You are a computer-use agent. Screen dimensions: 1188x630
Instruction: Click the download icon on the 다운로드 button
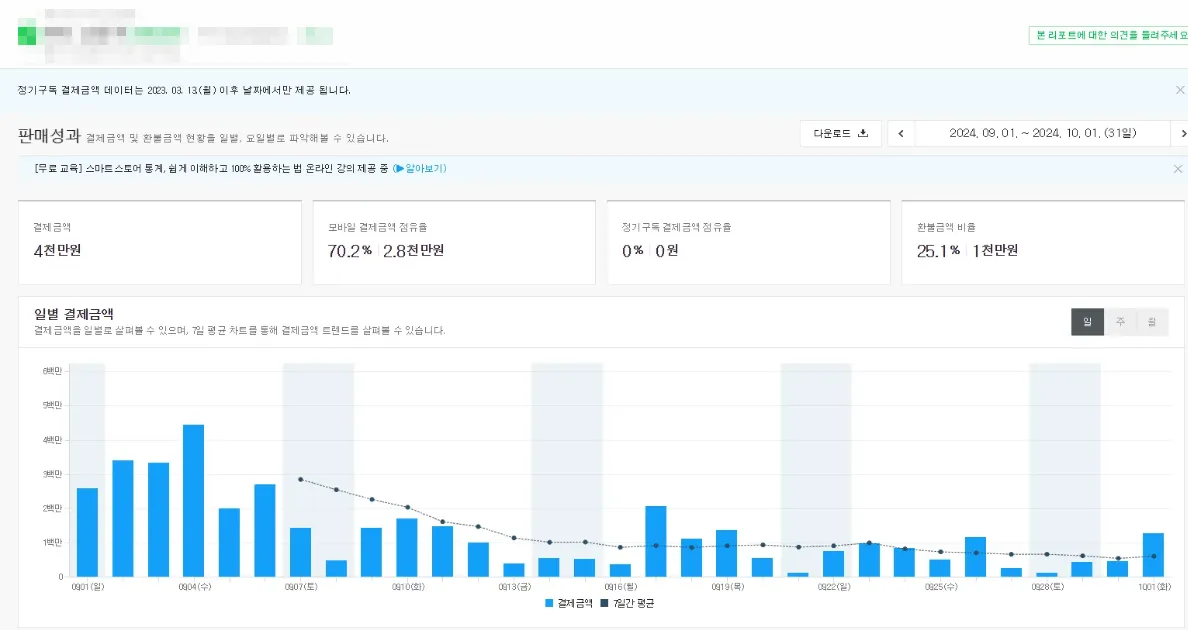point(863,132)
